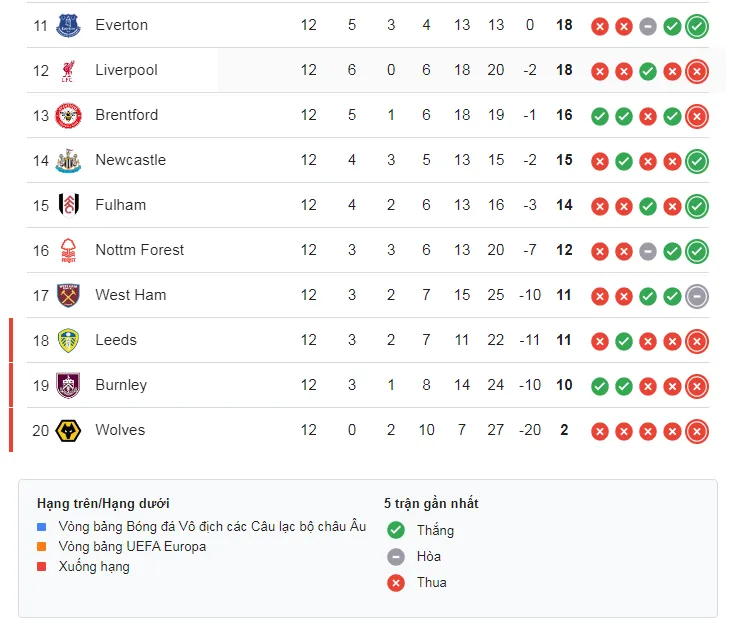This screenshot has width=747, height=627.
Task: Open the Everton team name link
Action: [121, 25]
